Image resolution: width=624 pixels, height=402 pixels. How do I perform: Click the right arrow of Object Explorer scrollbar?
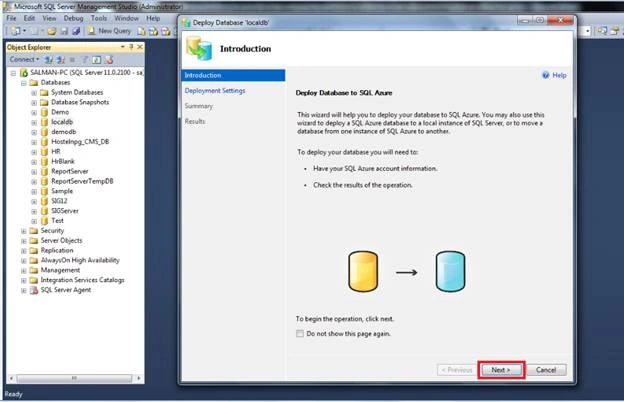(x=138, y=378)
